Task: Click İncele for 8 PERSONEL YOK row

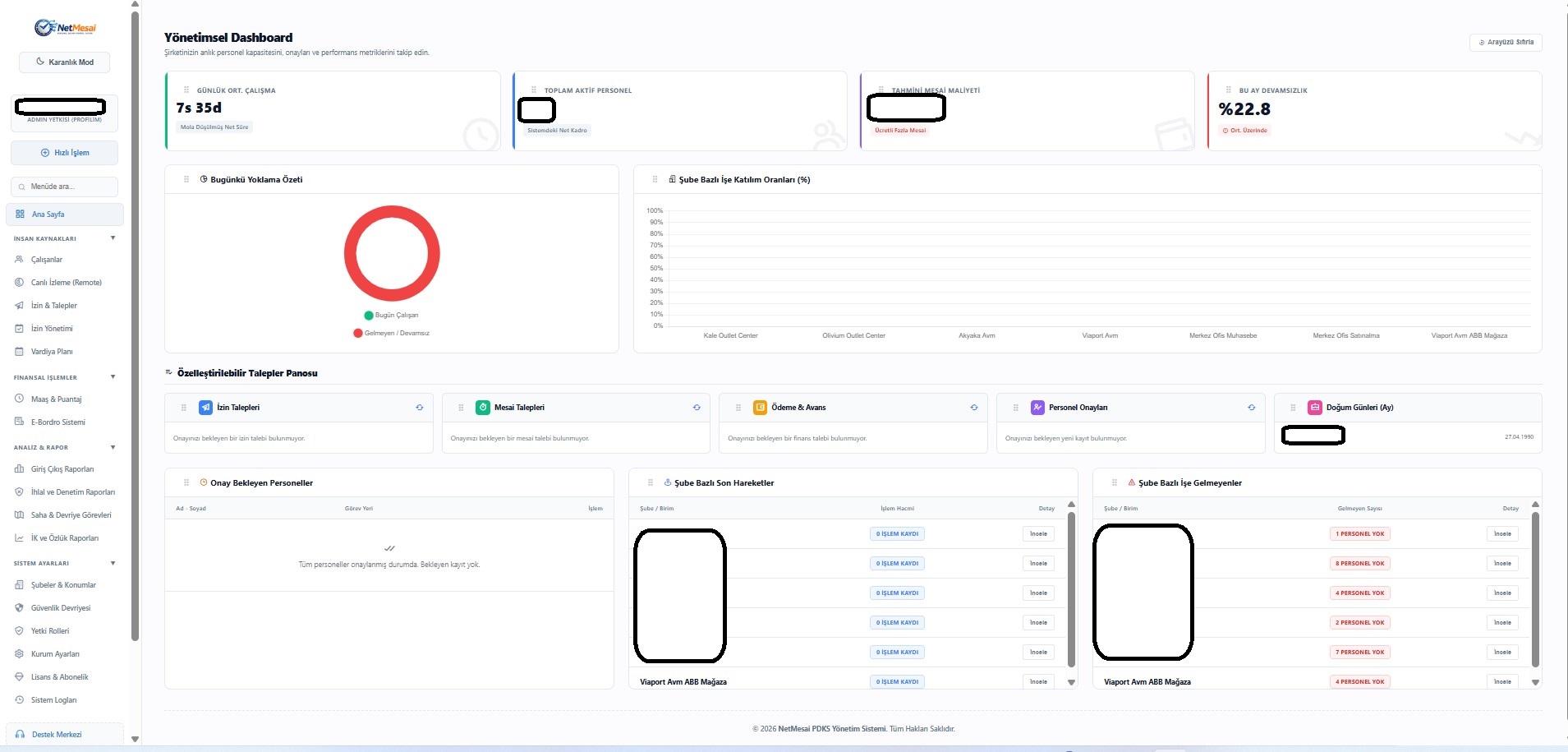Action: click(x=1502, y=564)
